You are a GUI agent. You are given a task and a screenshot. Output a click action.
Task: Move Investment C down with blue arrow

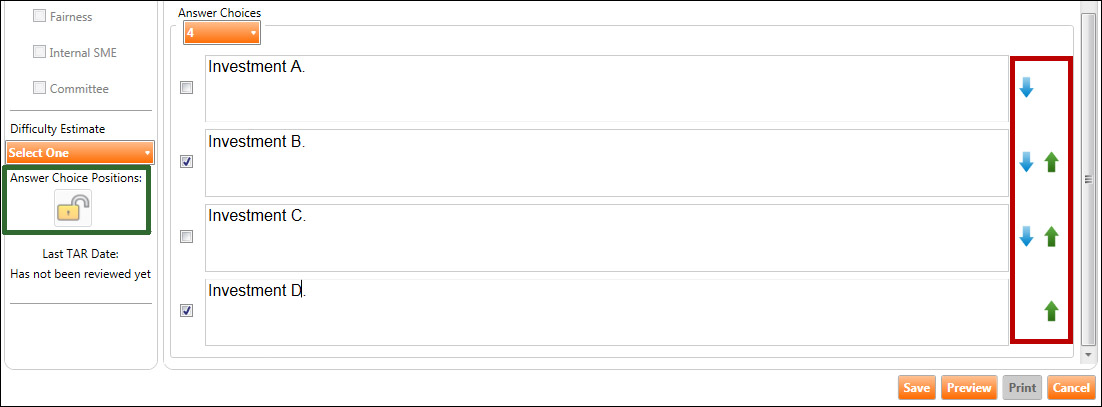pyautogui.click(x=1026, y=237)
